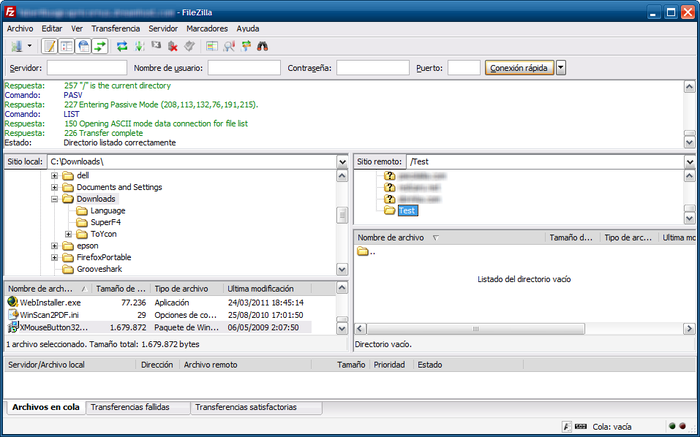Click the red activity LED in status bar
Screen dimensions: 700x437
[x=683, y=426]
